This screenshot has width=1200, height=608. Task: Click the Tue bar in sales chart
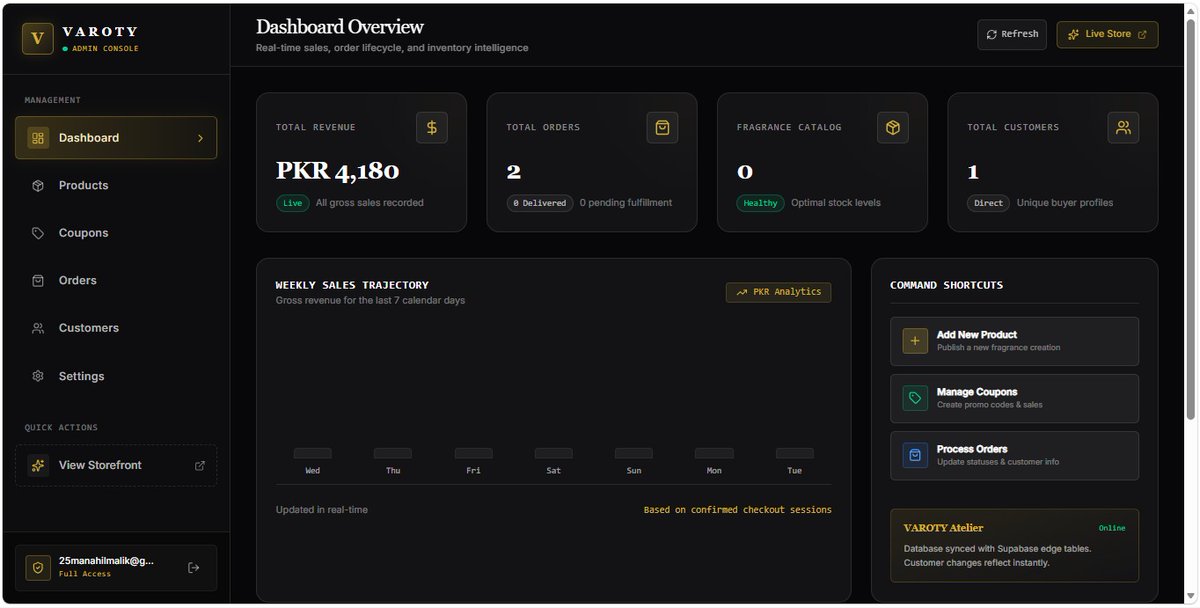pyautogui.click(x=795, y=453)
